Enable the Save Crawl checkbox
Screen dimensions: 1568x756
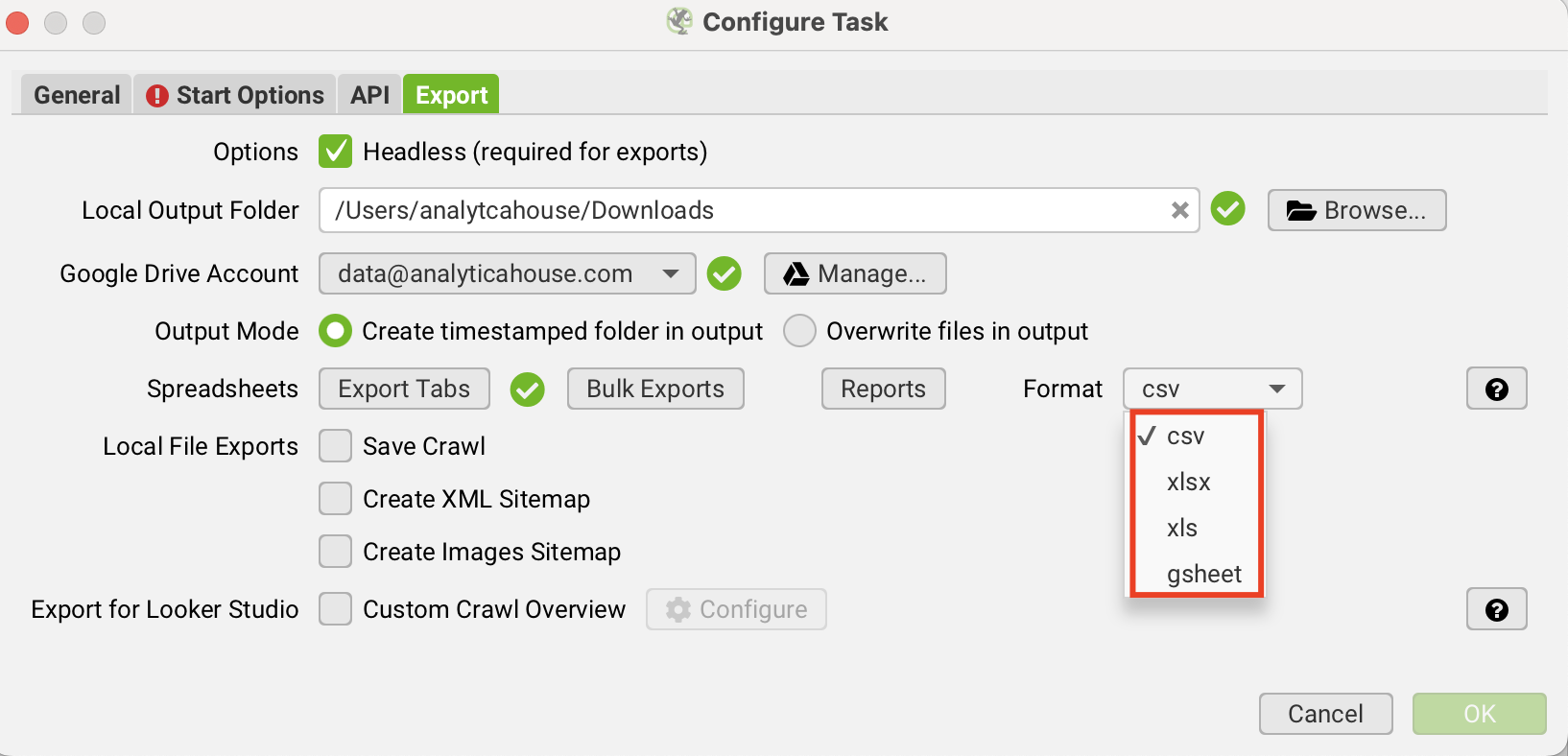tap(335, 446)
